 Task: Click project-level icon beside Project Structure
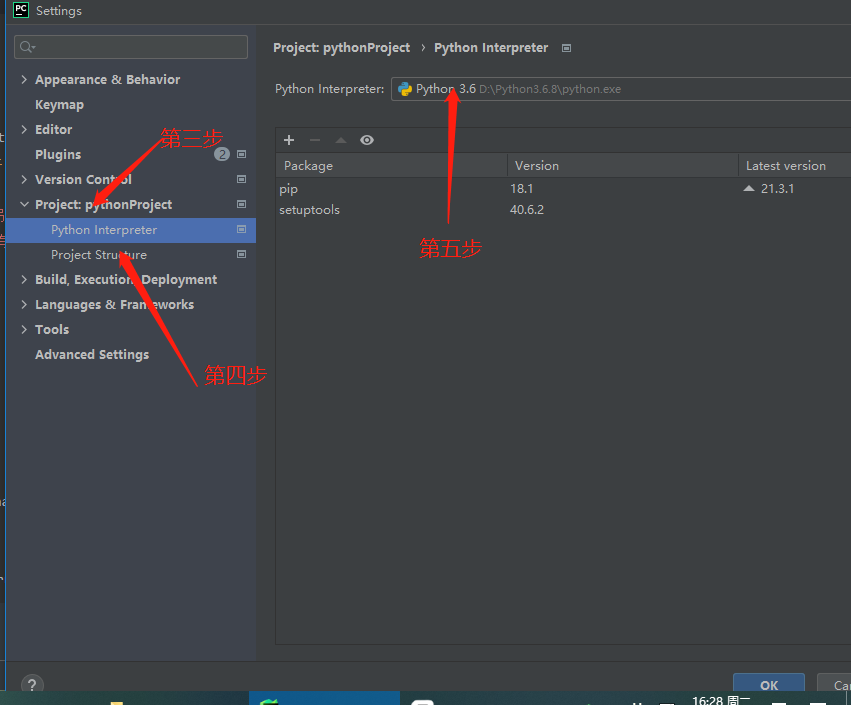pyautogui.click(x=242, y=254)
